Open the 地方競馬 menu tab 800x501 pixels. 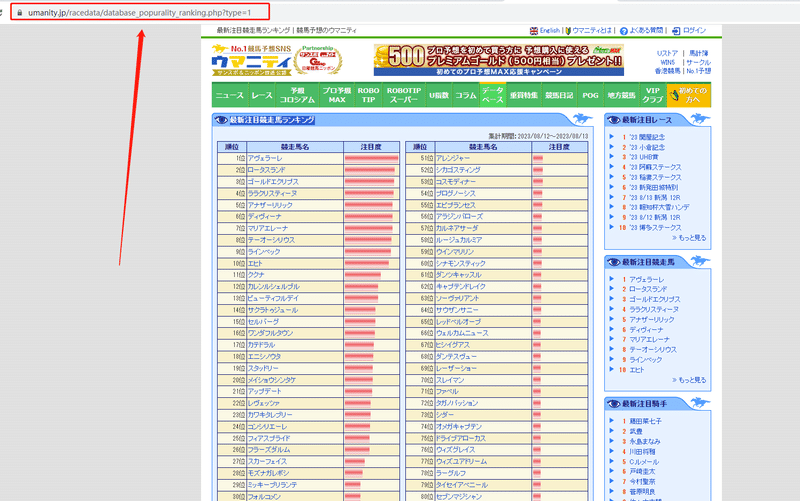tap(621, 95)
